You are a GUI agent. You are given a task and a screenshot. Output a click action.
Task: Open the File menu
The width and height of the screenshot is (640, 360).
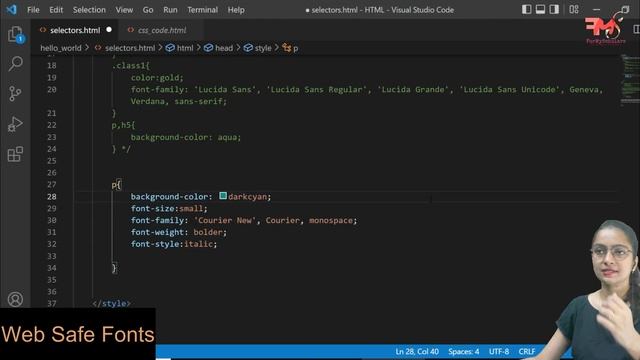tap(33, 10)
